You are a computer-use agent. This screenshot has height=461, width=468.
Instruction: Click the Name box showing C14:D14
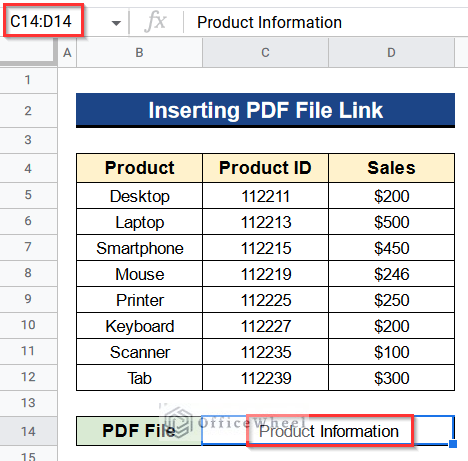43,21
